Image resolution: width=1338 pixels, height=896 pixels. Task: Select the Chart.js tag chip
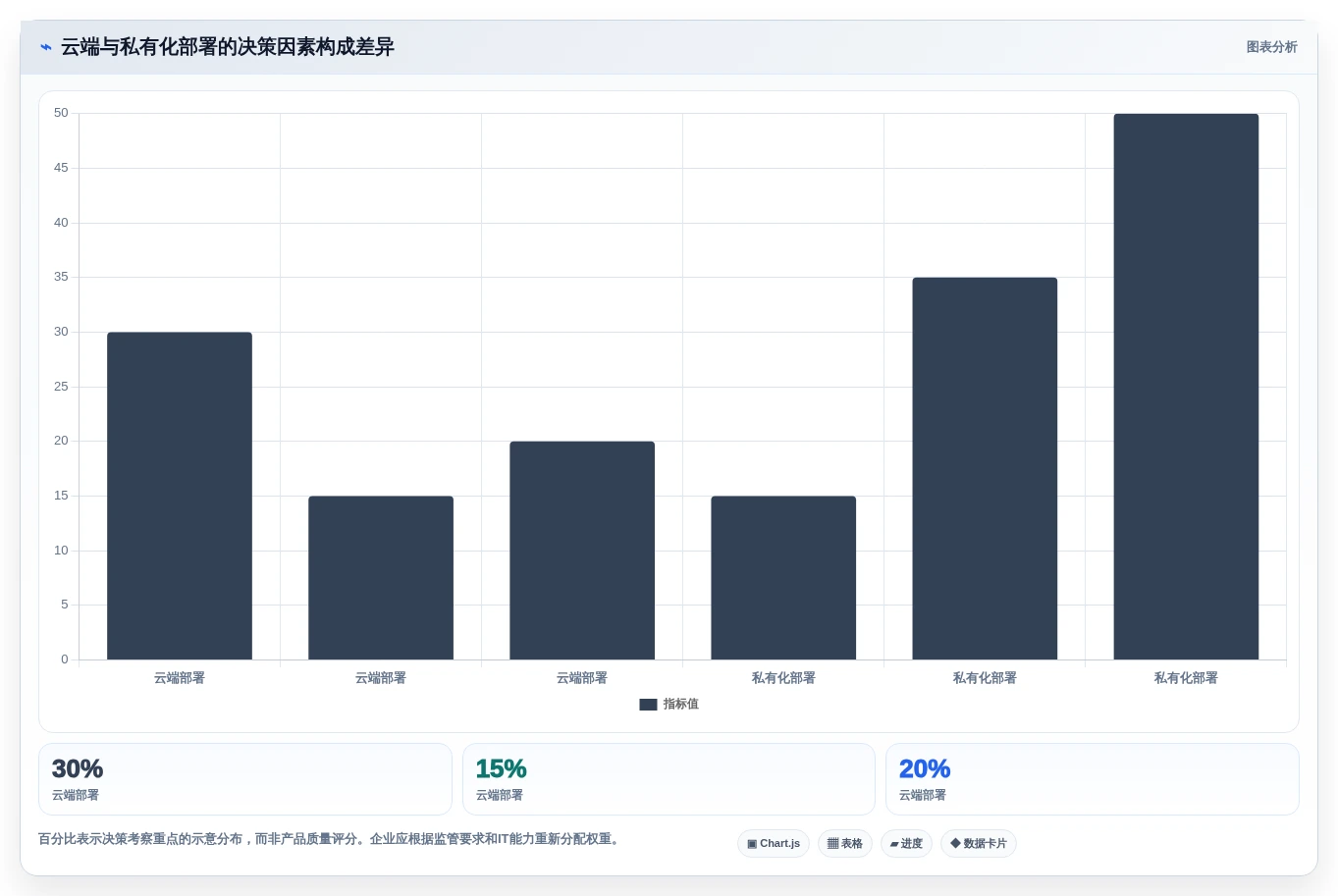click(x=774, y=844)
